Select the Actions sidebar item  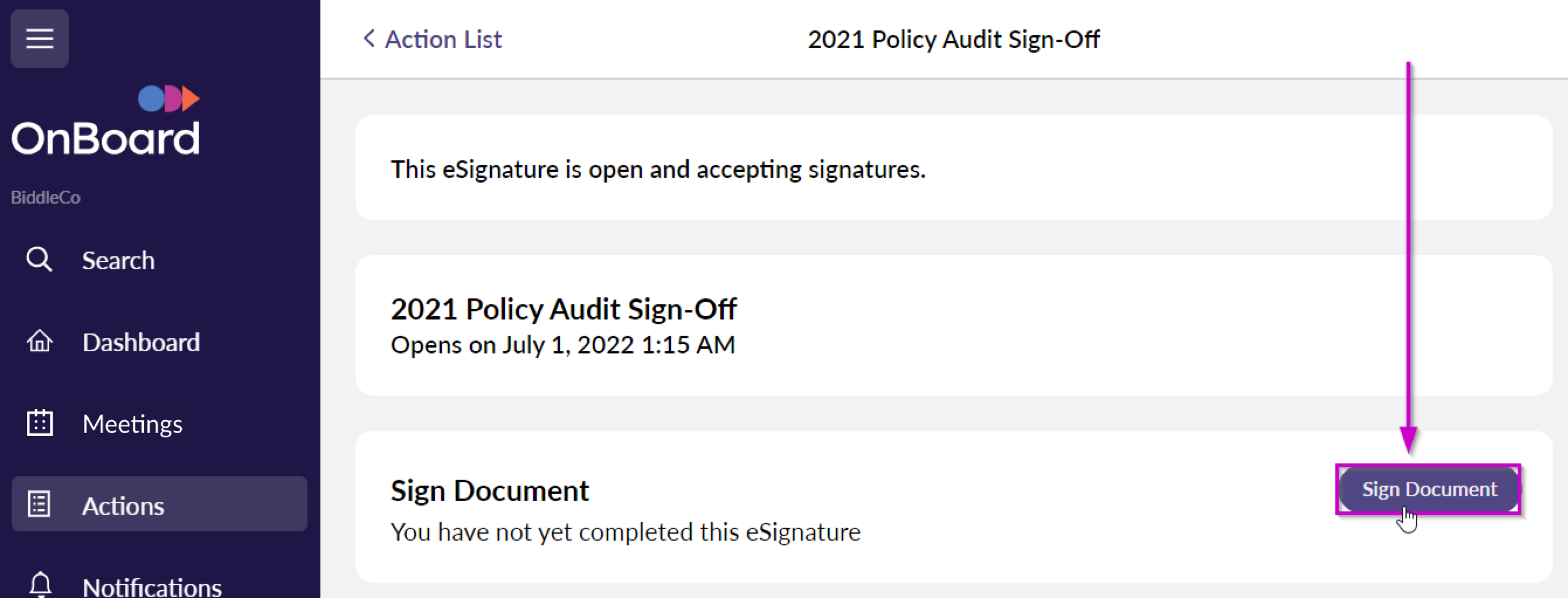[x=123, y=506]
